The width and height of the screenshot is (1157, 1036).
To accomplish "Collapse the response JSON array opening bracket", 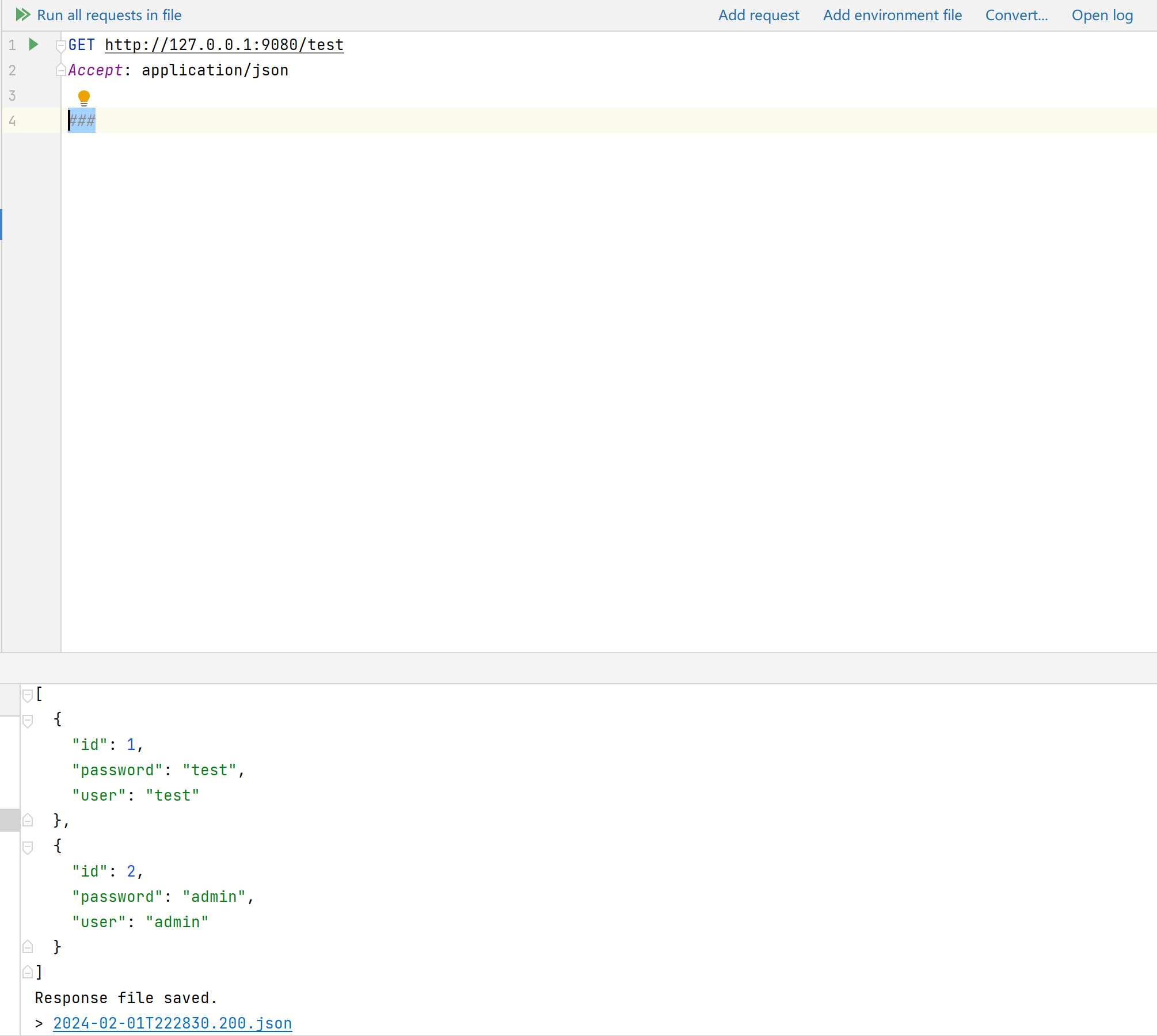I will (x=28, y=695).
